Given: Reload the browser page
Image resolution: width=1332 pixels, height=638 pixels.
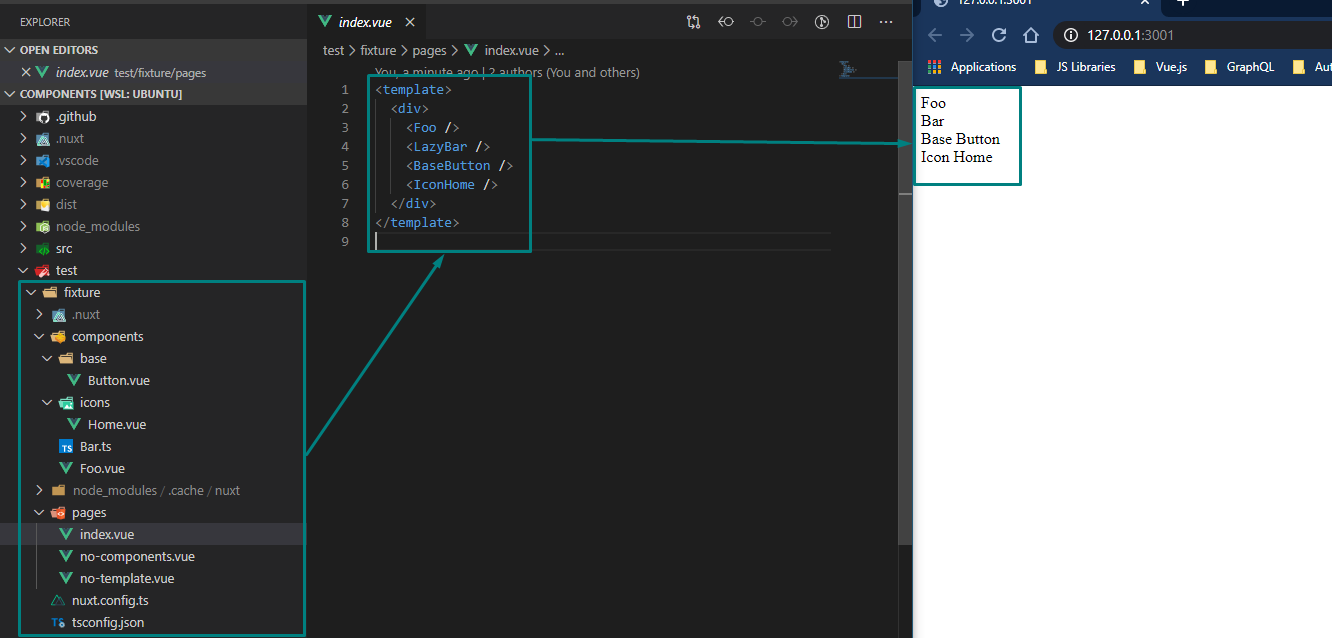Looking at the screenshot, I should (x=998, y=35).
